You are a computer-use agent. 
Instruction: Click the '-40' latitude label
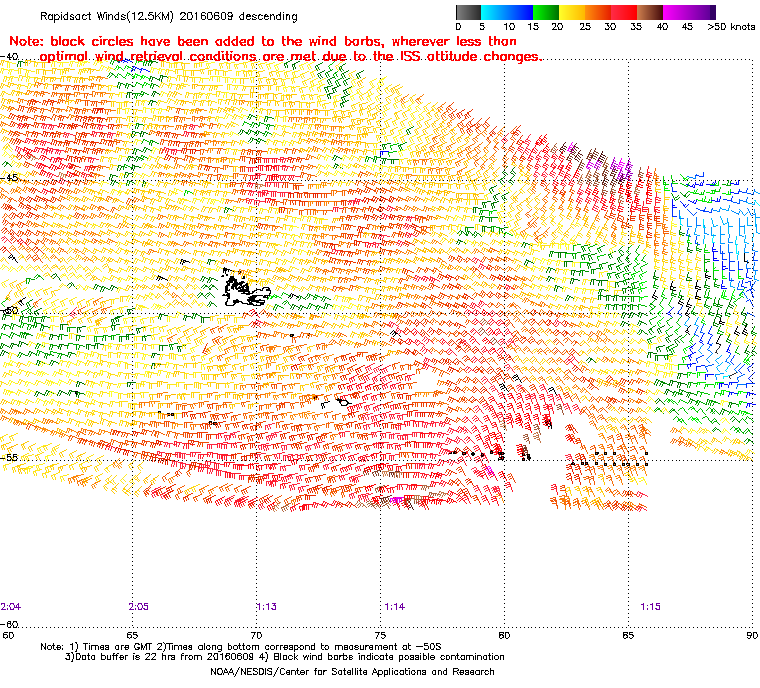coord(9,57)
